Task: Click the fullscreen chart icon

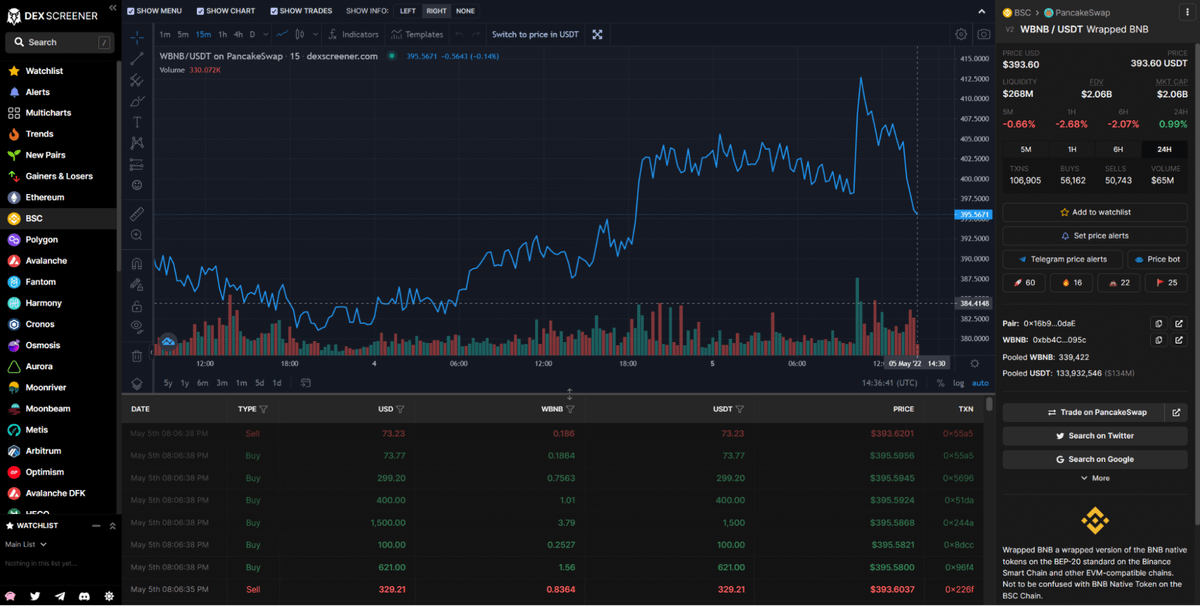Action: point(597,34)
